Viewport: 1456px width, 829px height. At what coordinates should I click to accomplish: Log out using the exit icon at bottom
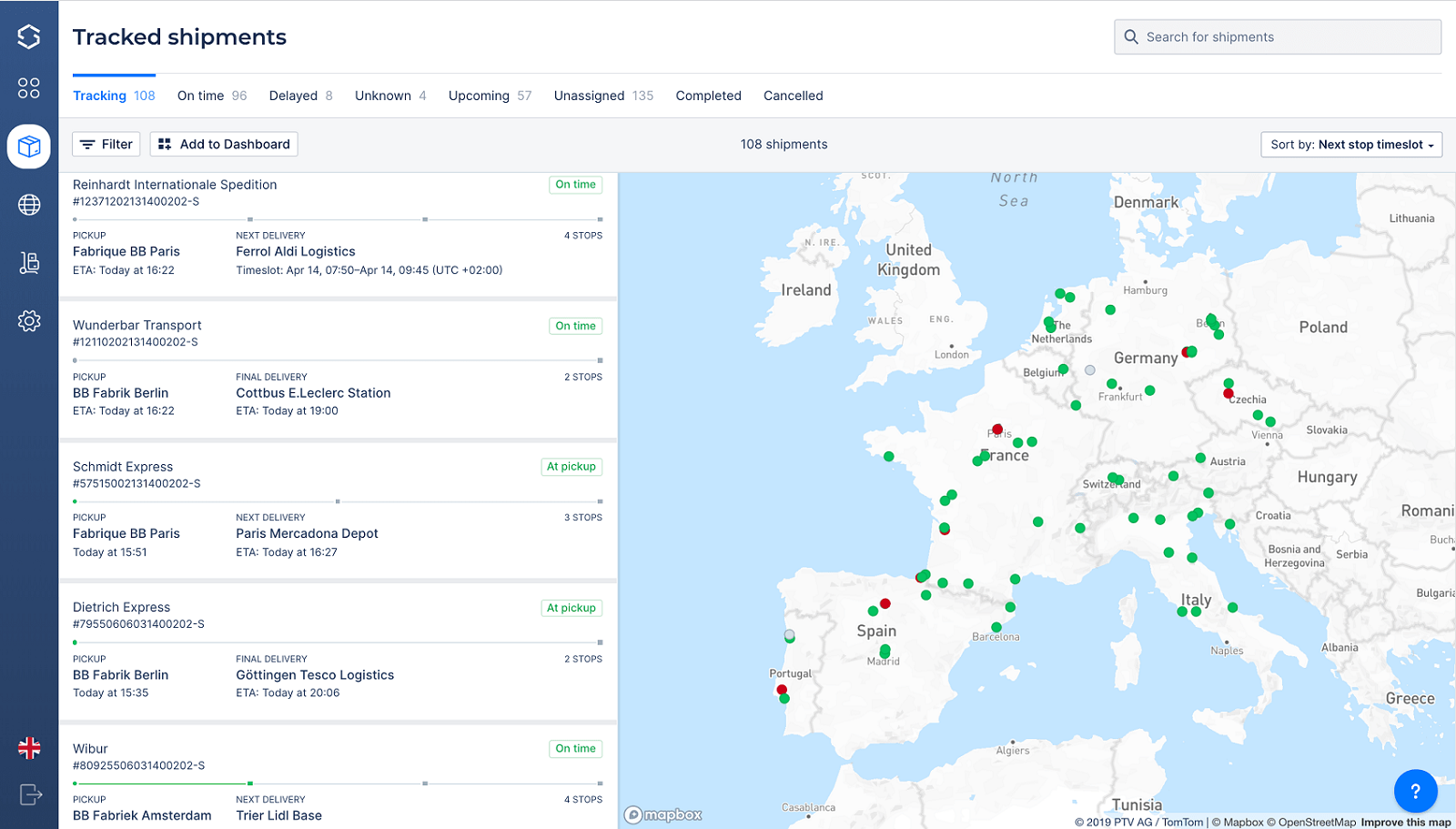[x=29, y=794]
